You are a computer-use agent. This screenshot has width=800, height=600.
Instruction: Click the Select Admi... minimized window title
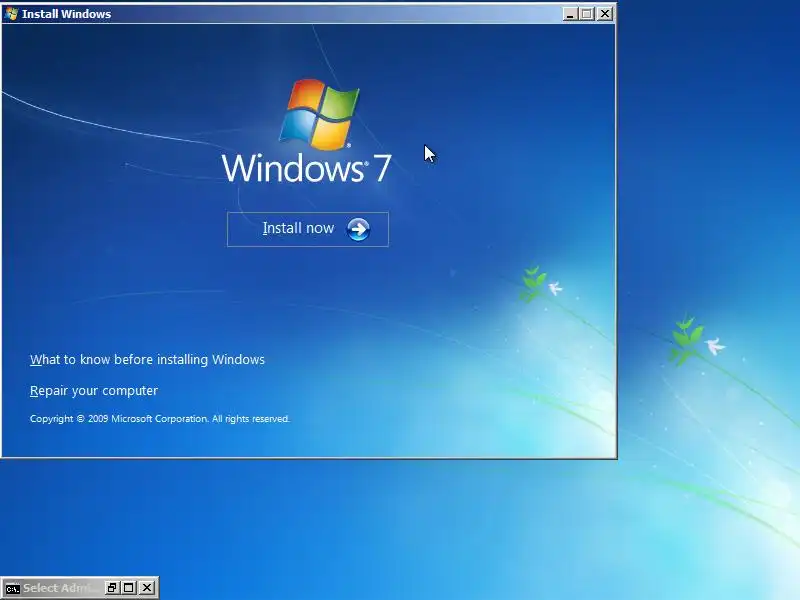point(61,588)
